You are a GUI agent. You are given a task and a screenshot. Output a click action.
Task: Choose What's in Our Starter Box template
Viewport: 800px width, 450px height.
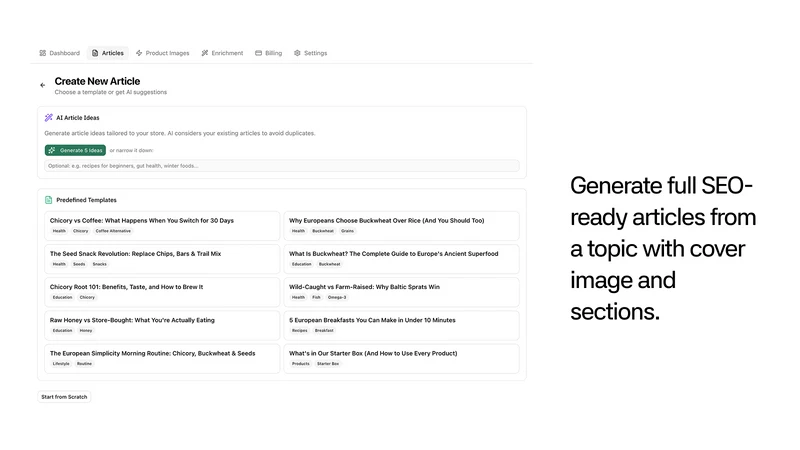click(x=402, y=358)
